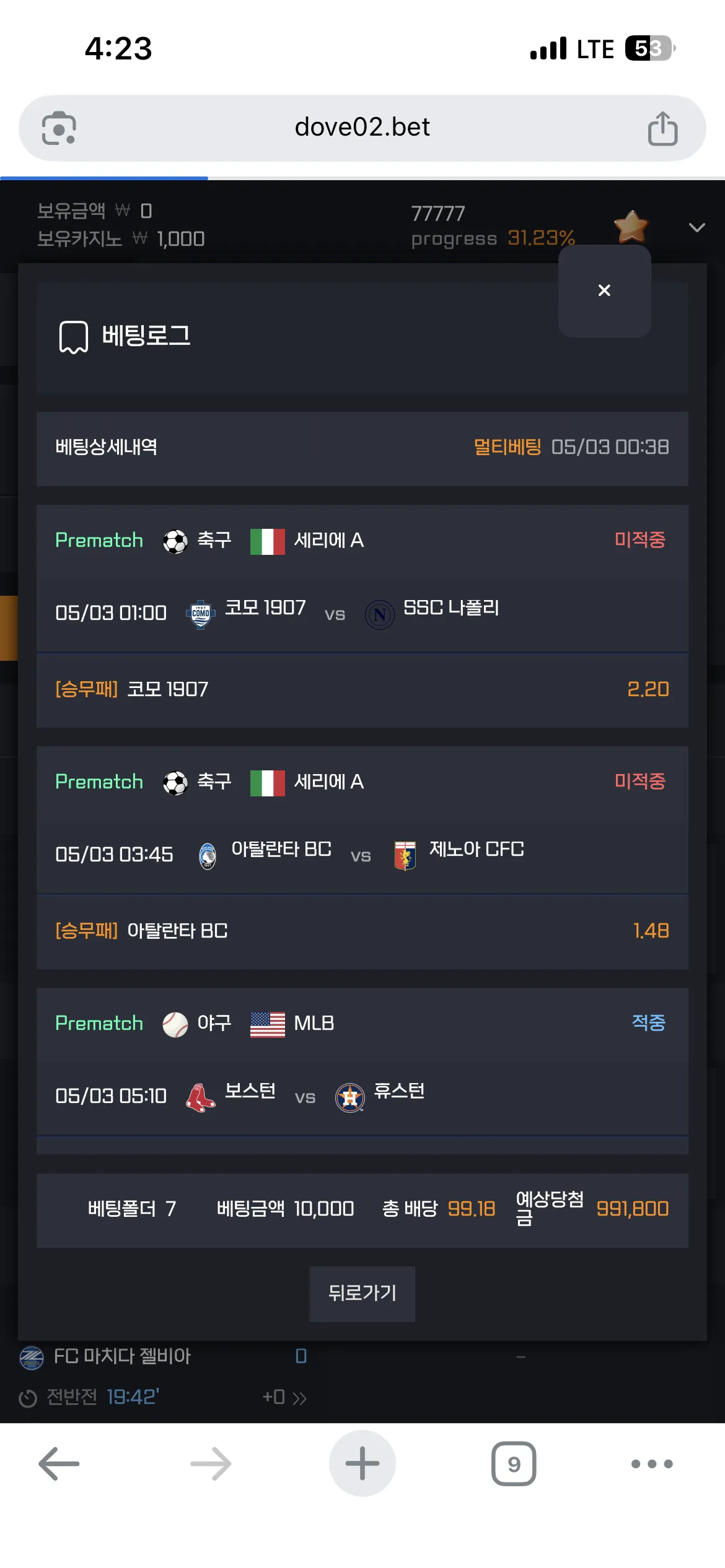
Task: Click the Genoa CFC crest
Action: pos(405,856)
